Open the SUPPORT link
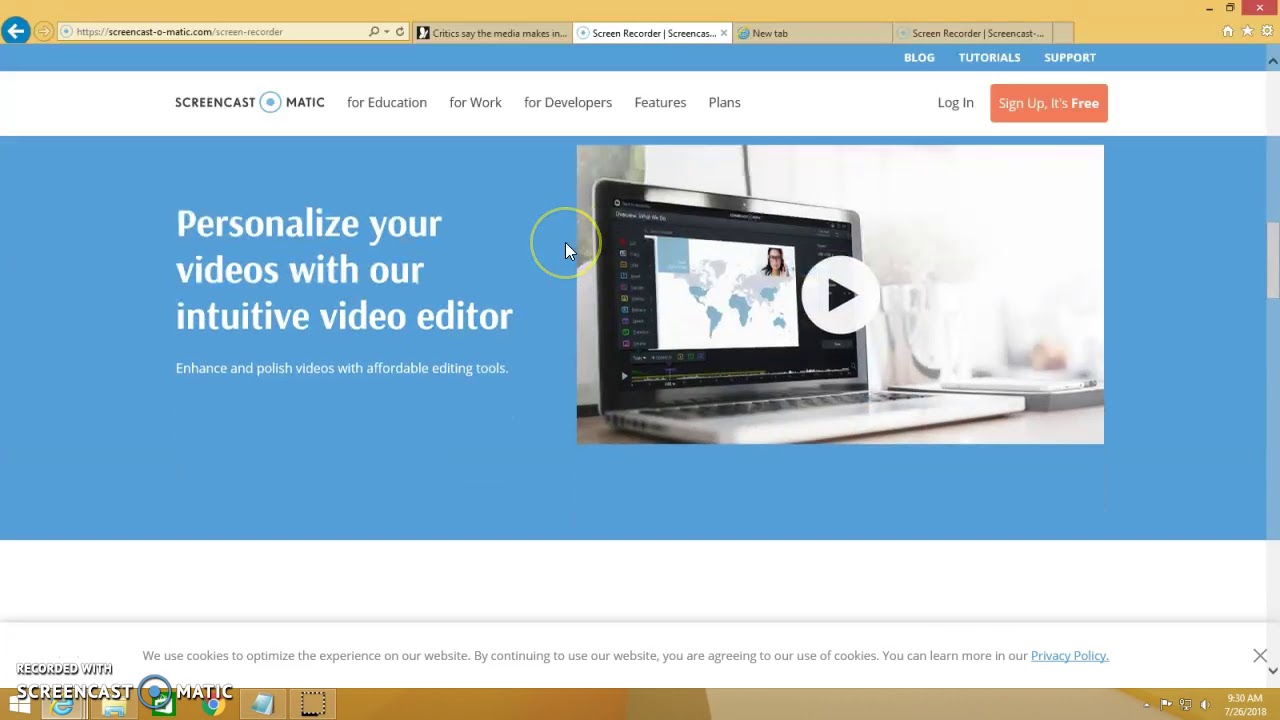The image size is (1280, 720). (1070, 57)
